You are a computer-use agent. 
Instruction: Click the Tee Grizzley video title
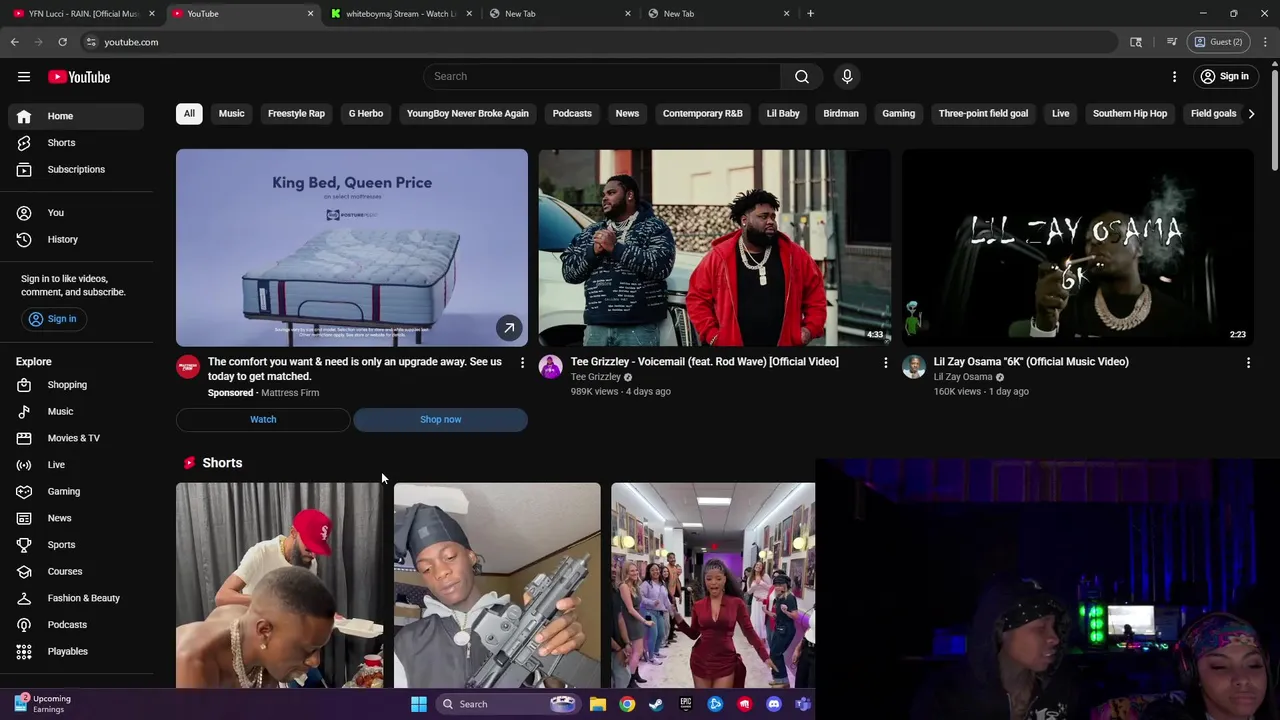click(x=705, y=362)
